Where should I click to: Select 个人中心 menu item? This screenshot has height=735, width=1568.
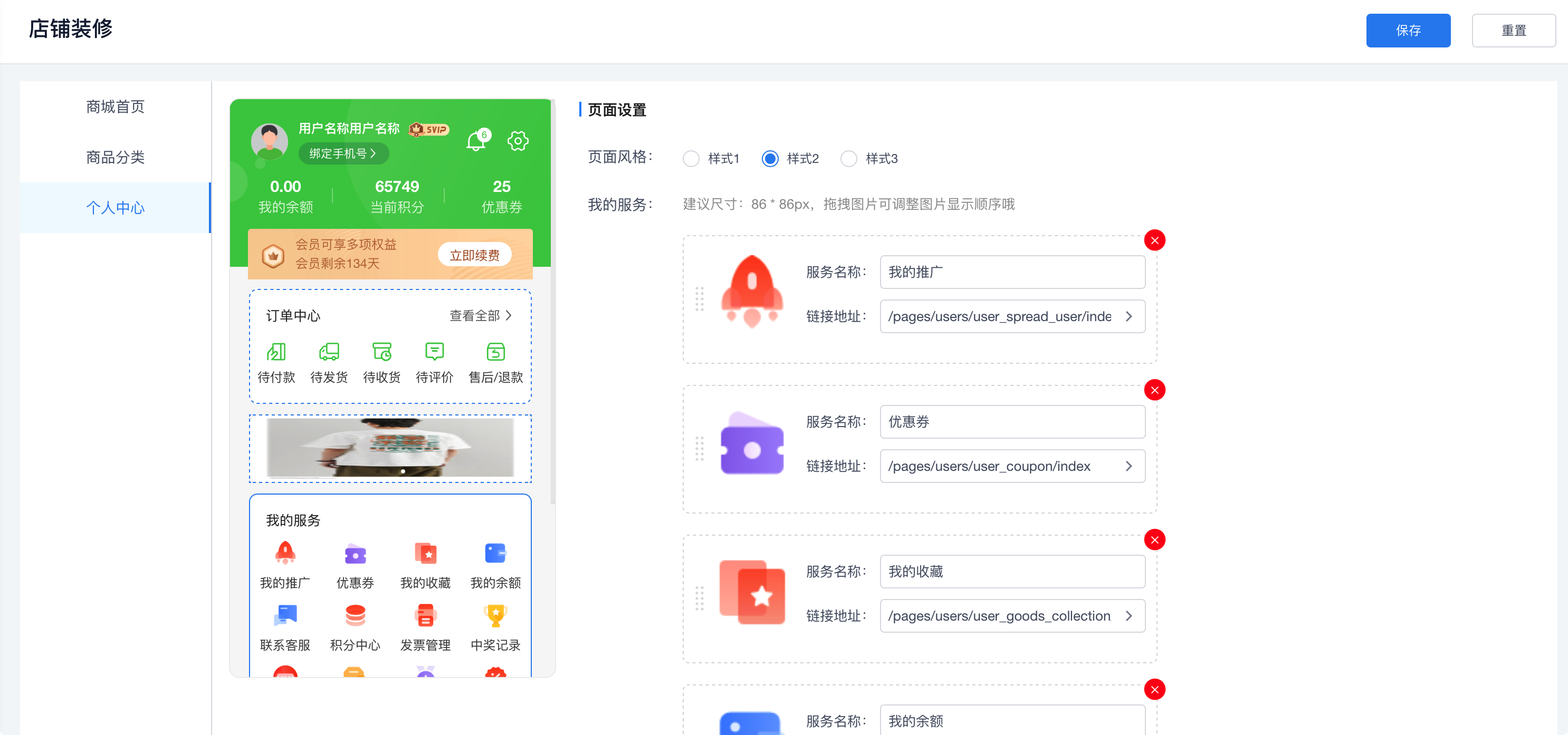click(x=115, y=208)
